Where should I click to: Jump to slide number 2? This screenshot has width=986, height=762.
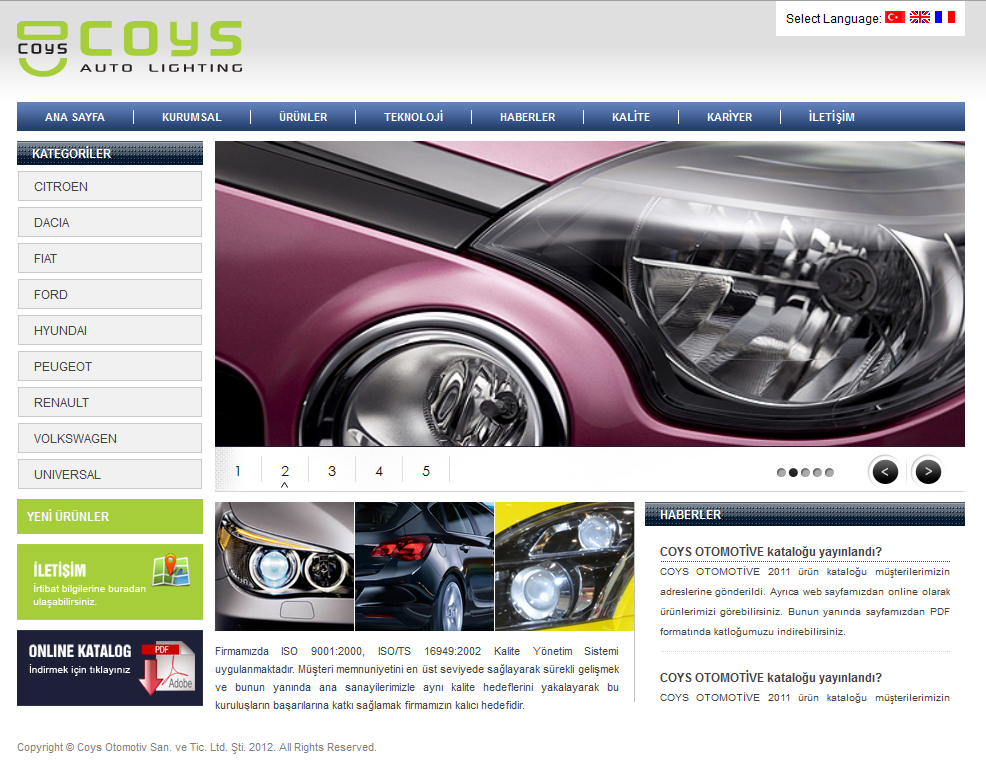coord(285,471)
